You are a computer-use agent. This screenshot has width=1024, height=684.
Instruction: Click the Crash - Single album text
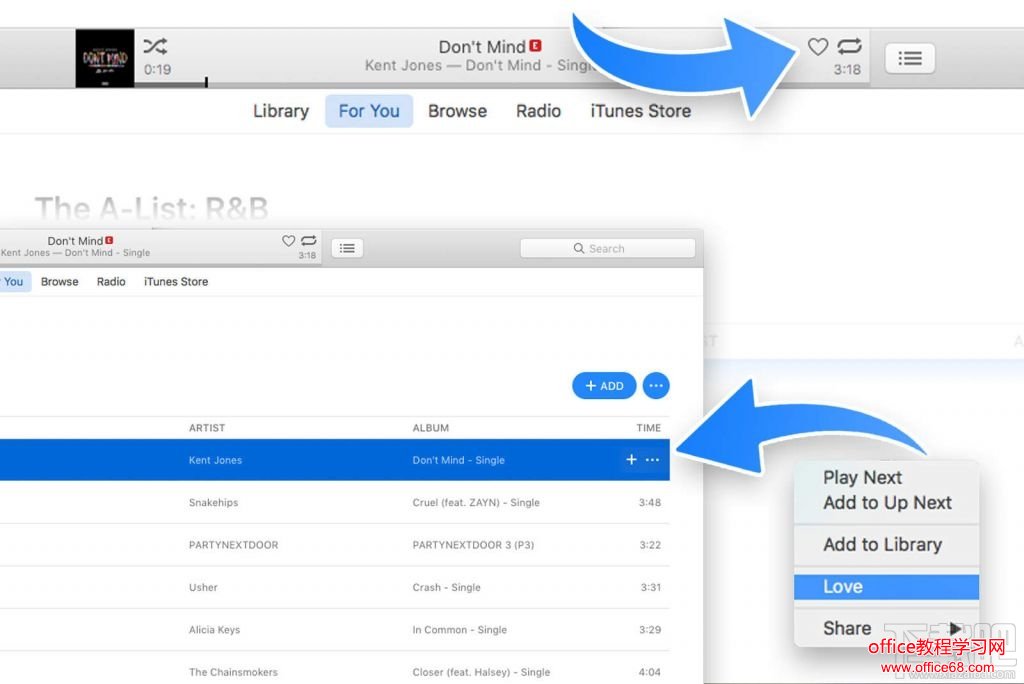point(446,587)
